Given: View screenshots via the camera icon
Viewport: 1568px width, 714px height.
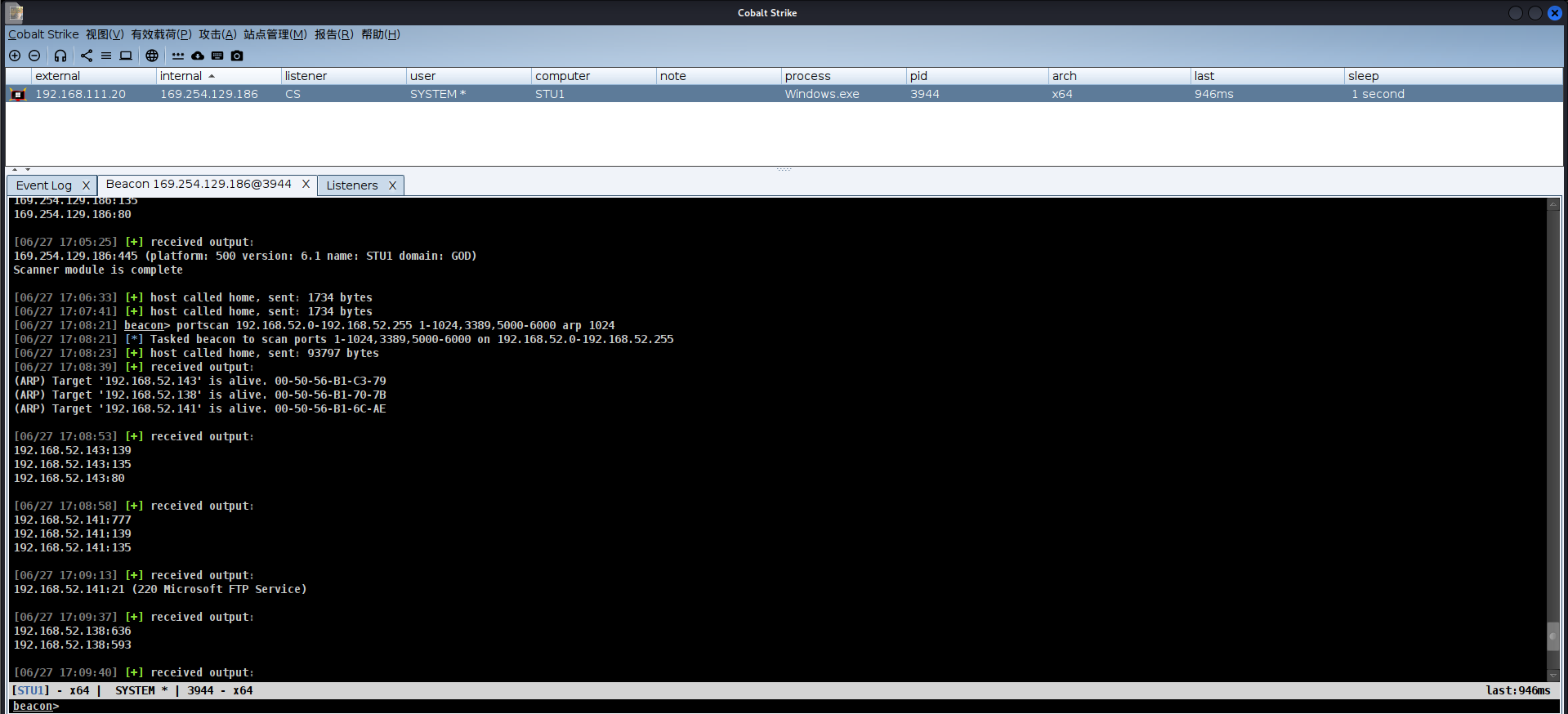Looking at the screenshot, I should (237, 56).
